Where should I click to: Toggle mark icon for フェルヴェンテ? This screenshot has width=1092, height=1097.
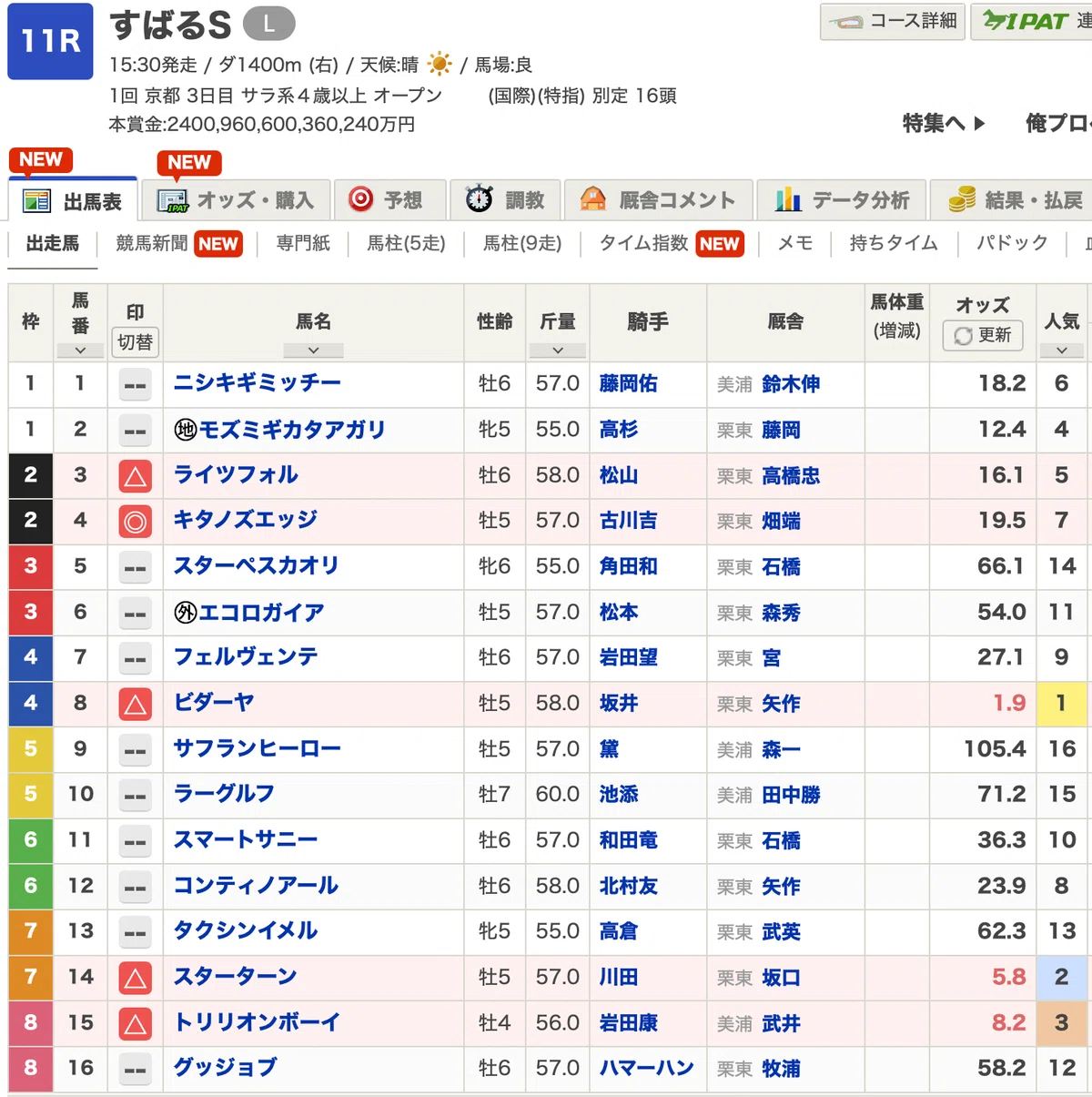point(135,658)
